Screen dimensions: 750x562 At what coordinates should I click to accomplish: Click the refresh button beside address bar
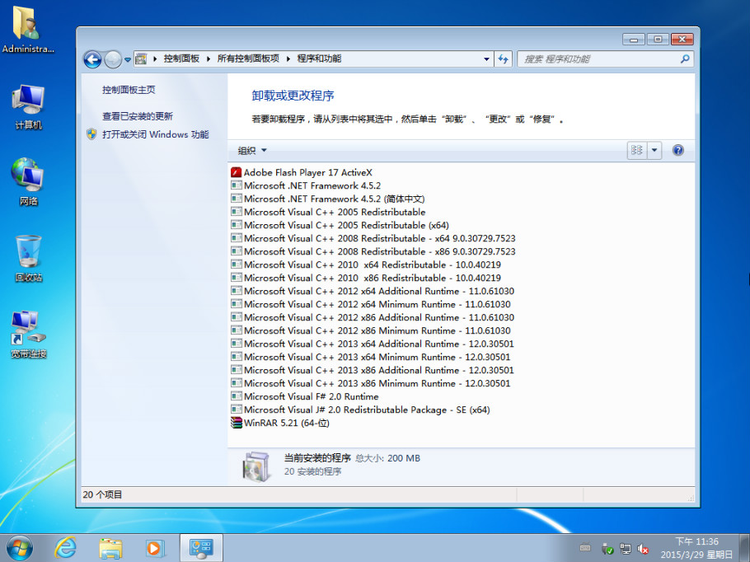tap(503, 59)
